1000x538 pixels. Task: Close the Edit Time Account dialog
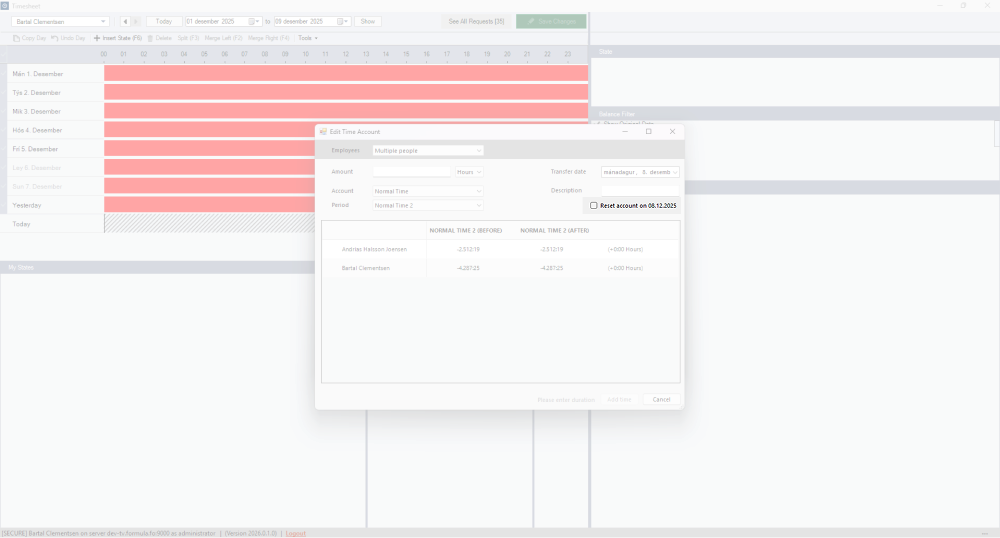pos(672,132)
